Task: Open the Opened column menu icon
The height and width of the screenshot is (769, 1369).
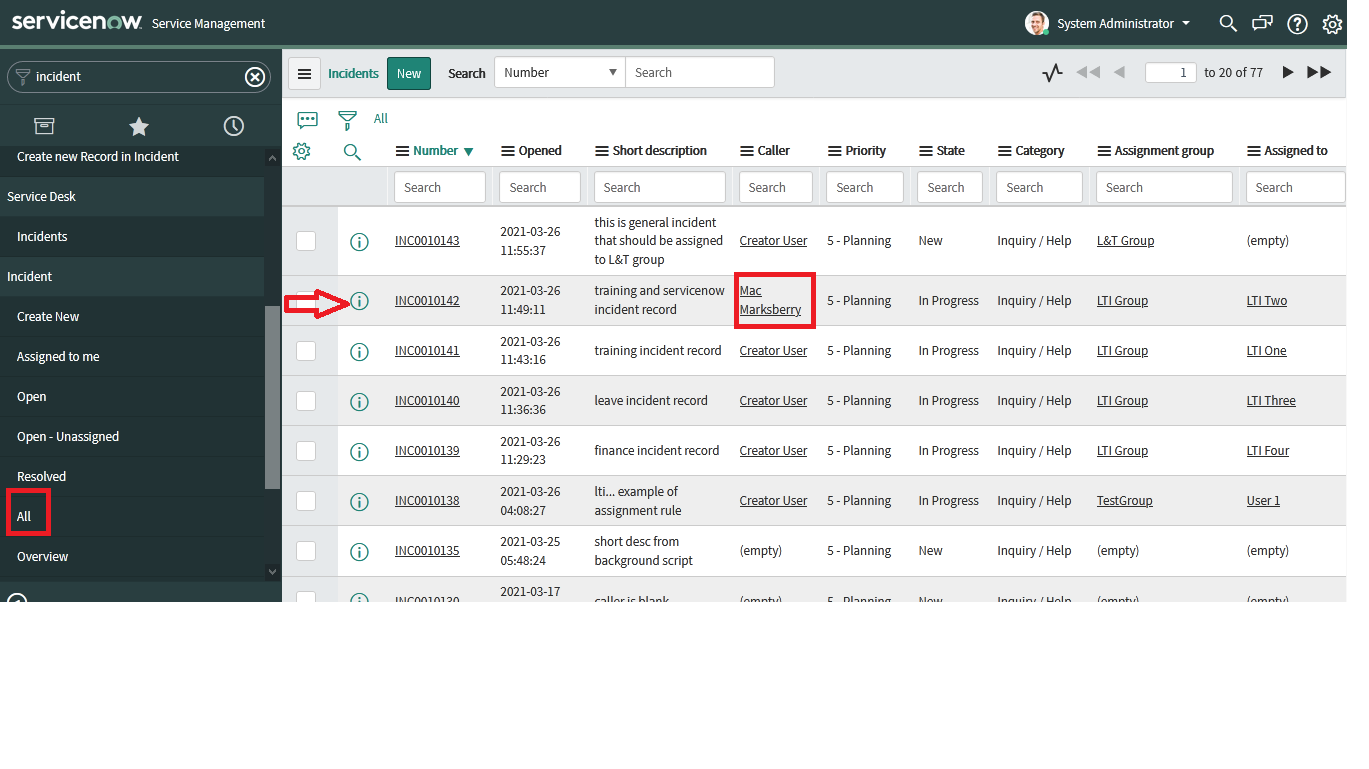Action: 508,151
